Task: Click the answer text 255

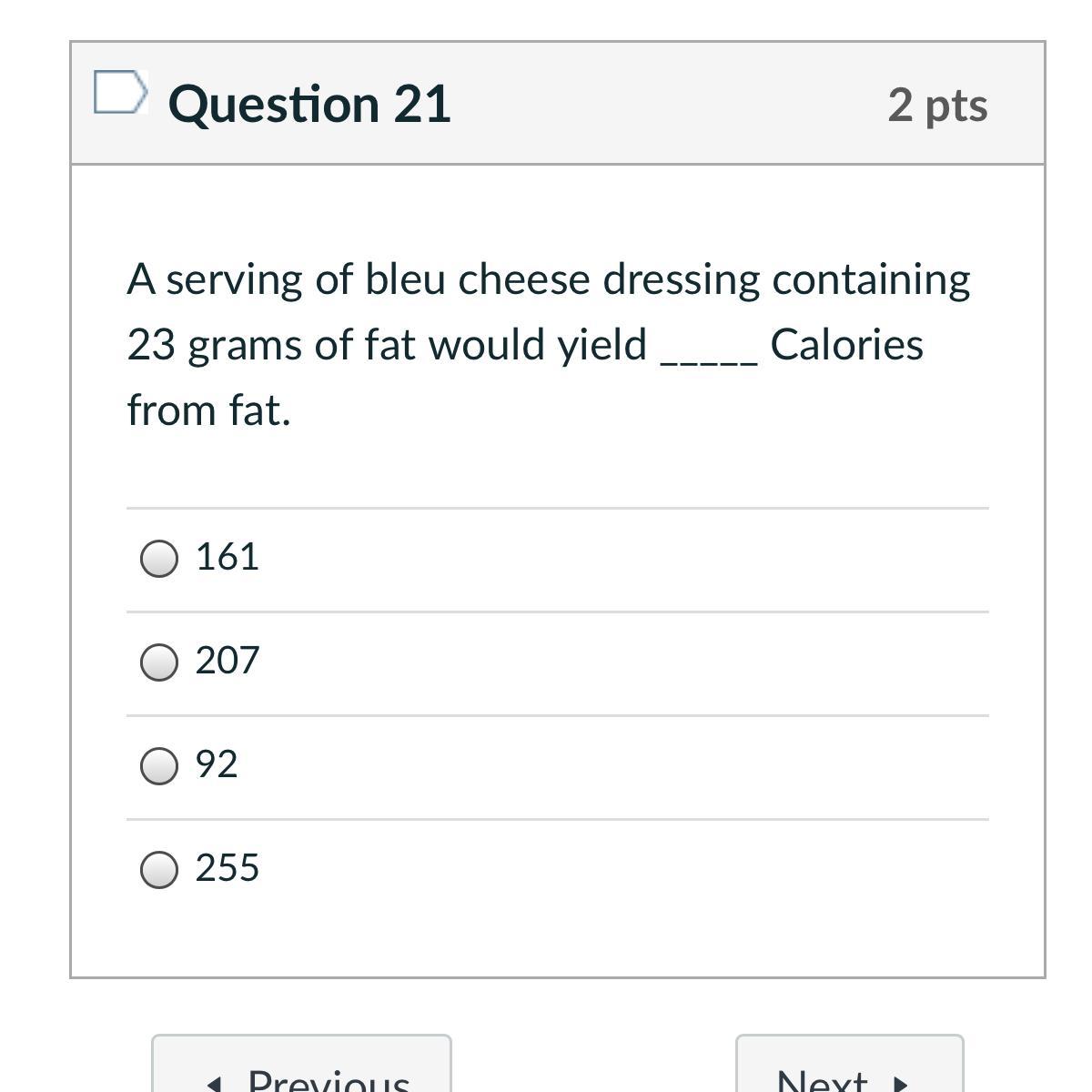Action: click(227, 868)
